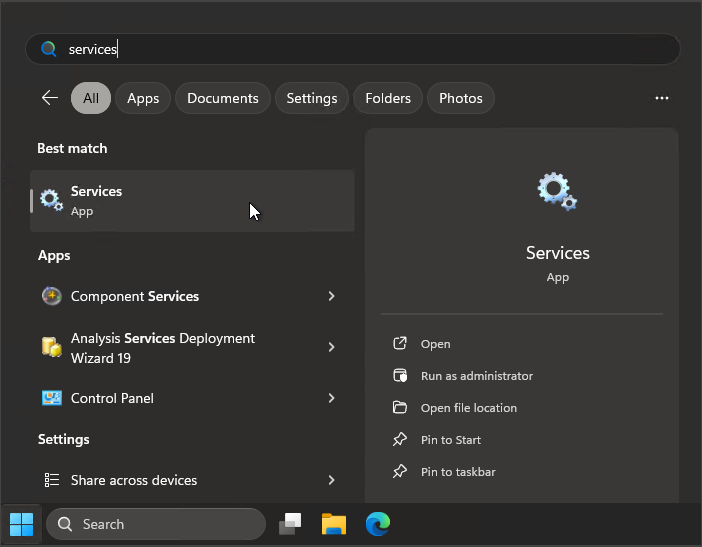Click the Component Services result text

(135, 296)
